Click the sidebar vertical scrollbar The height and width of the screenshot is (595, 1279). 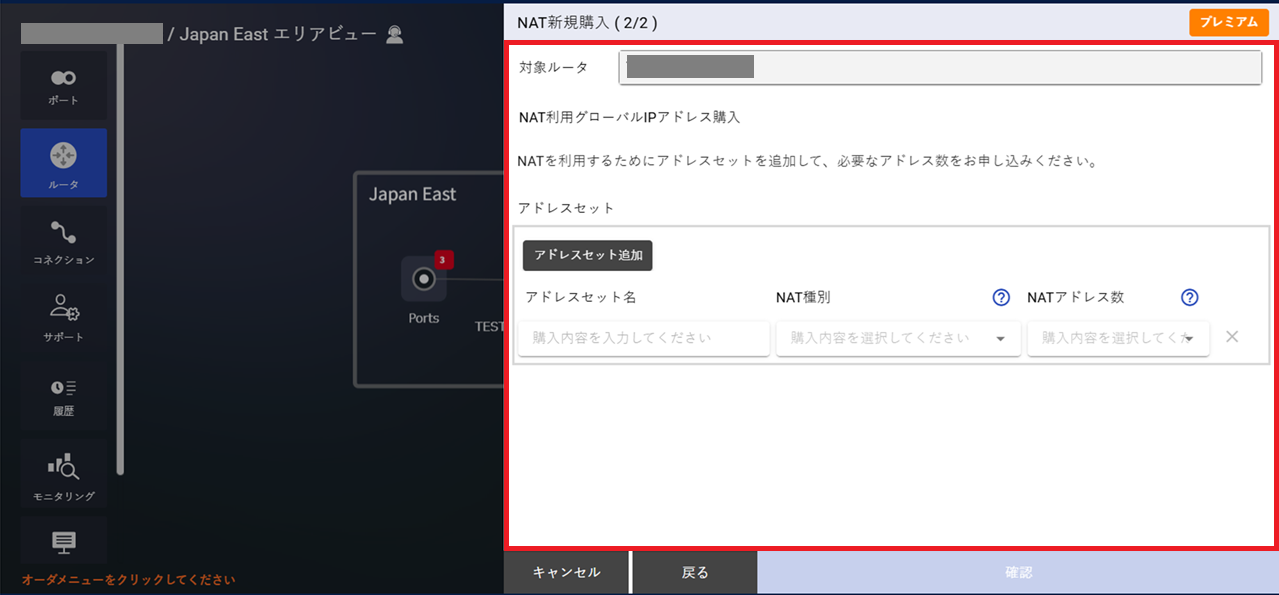click(x=121, y=258)
